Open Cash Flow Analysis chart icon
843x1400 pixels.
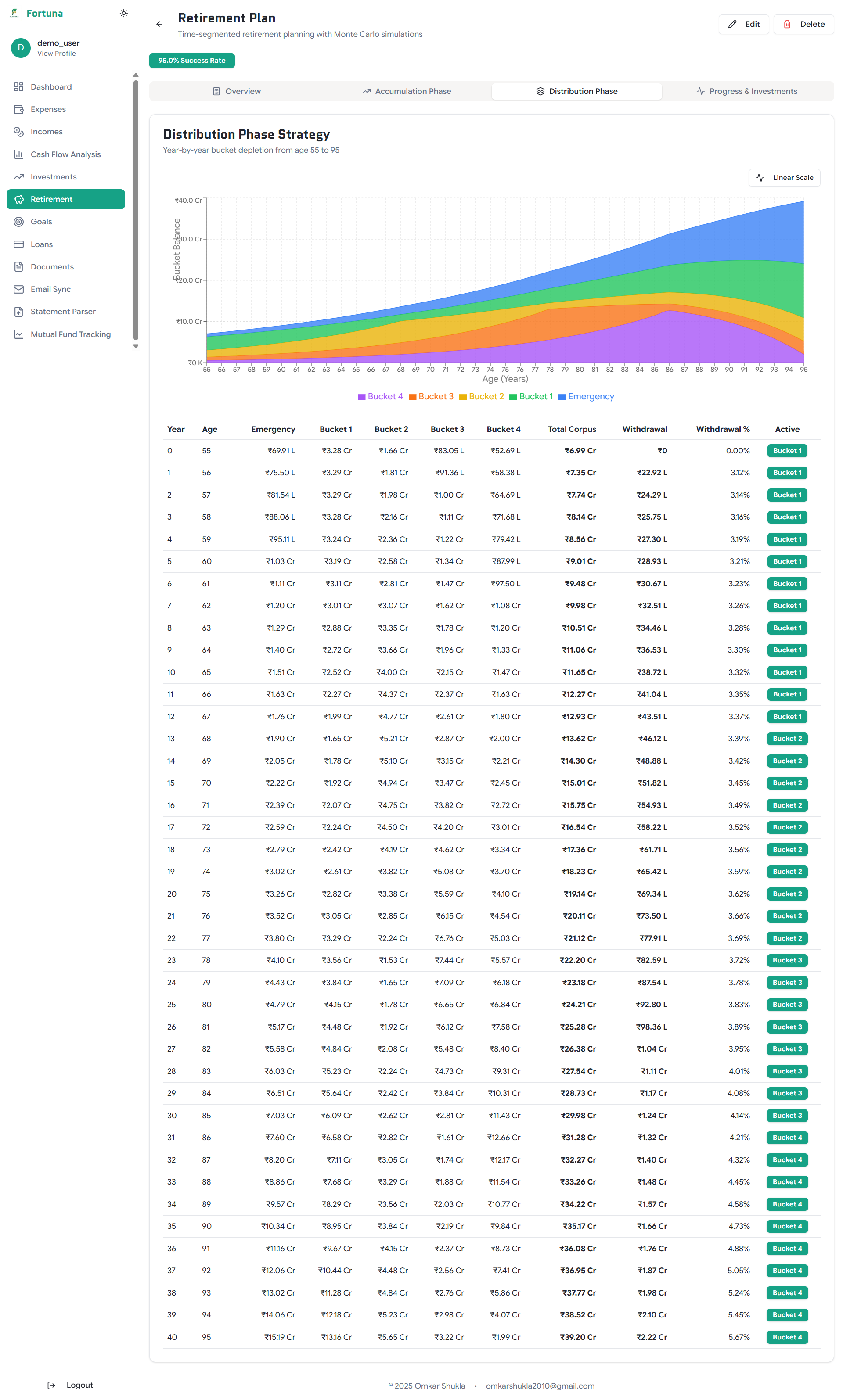19,154
